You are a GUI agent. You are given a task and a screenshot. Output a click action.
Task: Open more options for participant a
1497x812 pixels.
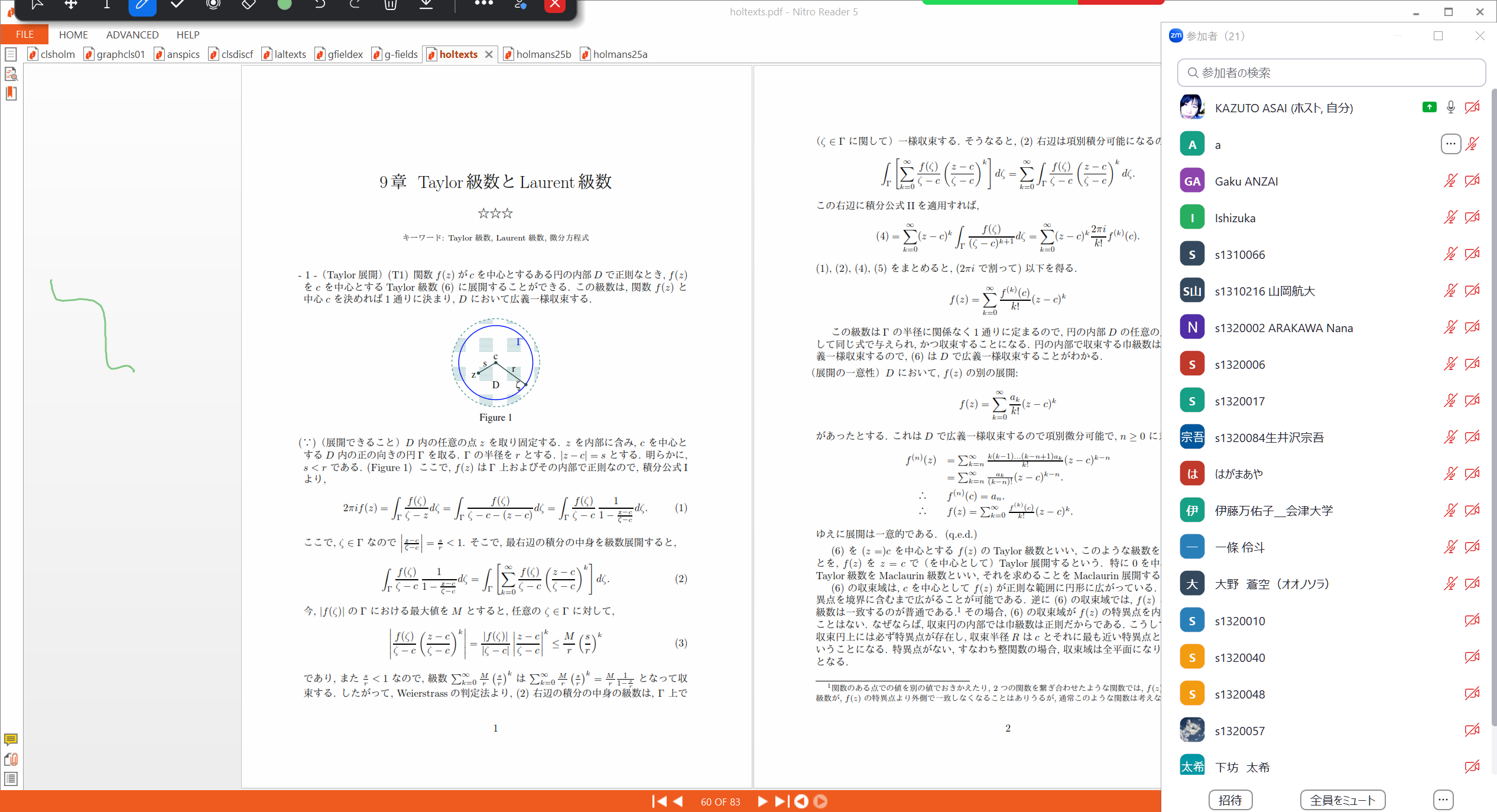1451,144
